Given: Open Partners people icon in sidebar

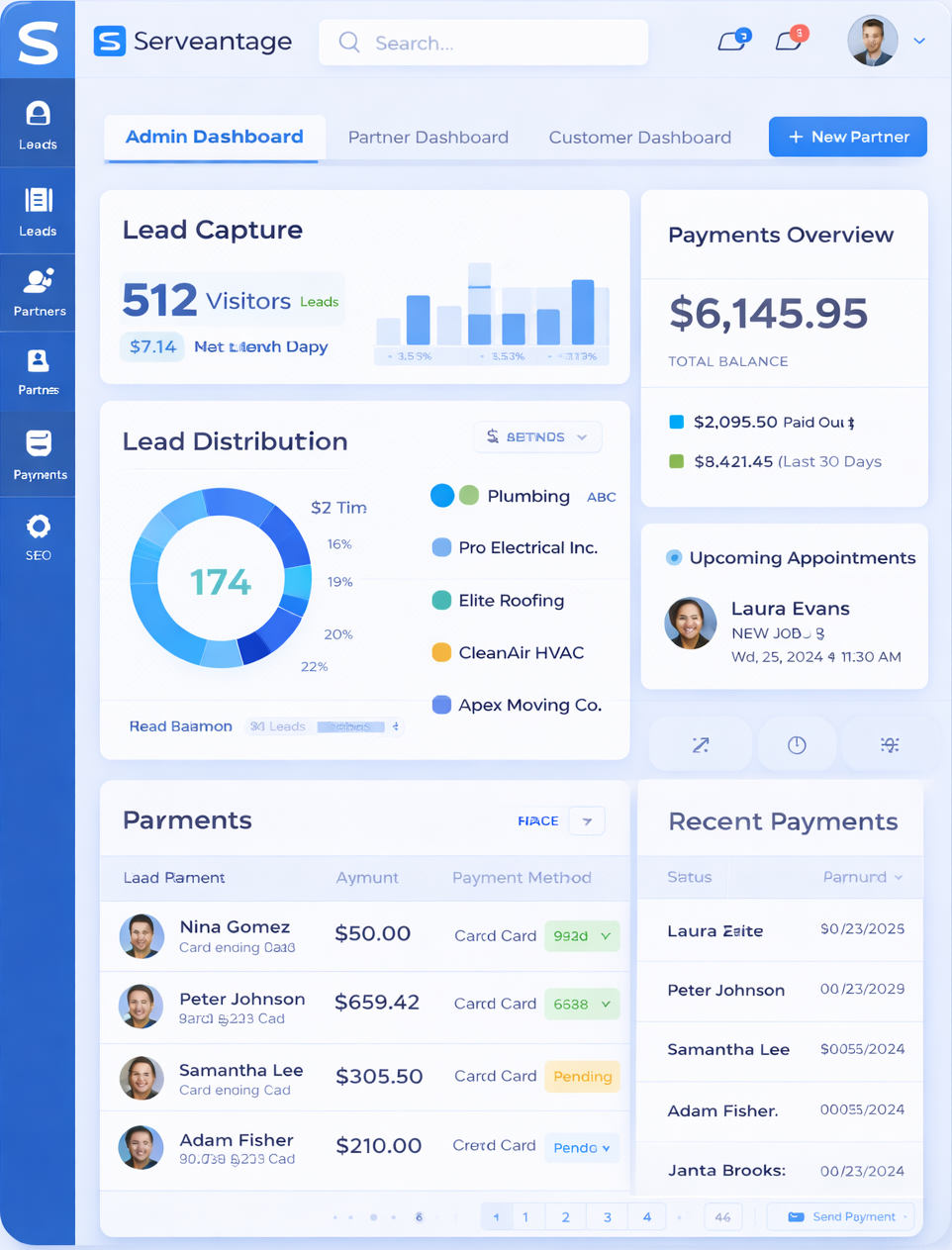Looking at the screenshot, I should click(x=39, y=281).
